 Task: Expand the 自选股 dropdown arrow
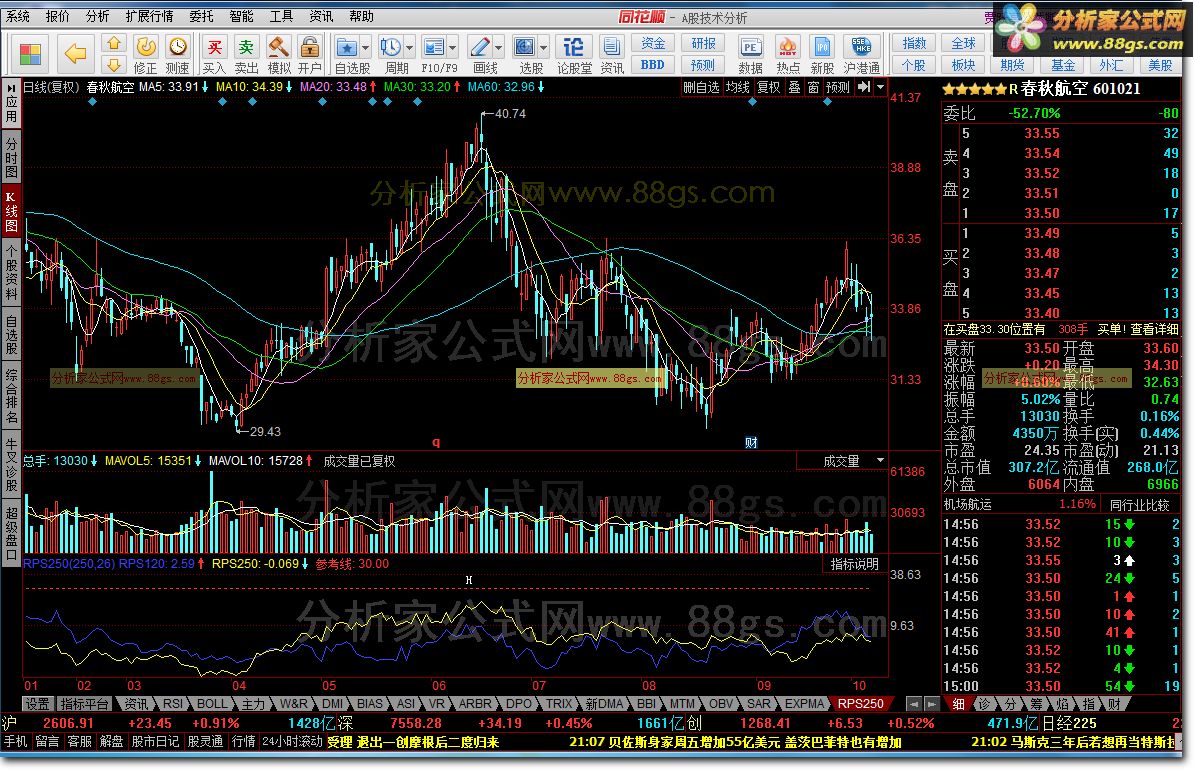[x=366, y=47]
